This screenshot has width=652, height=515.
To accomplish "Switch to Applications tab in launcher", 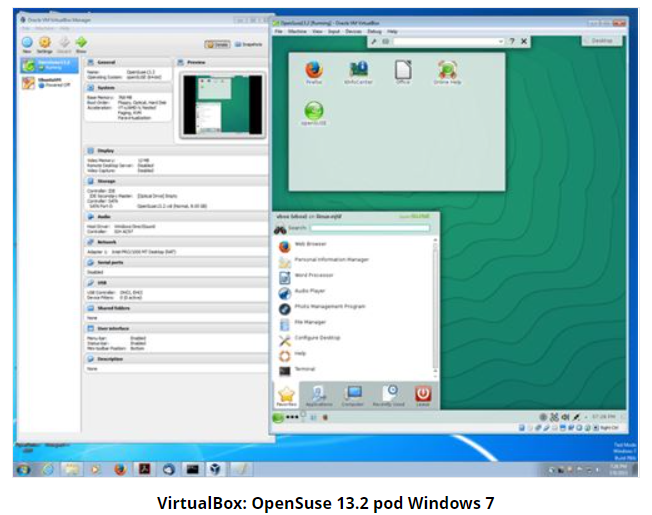I will tap(318, 395).
